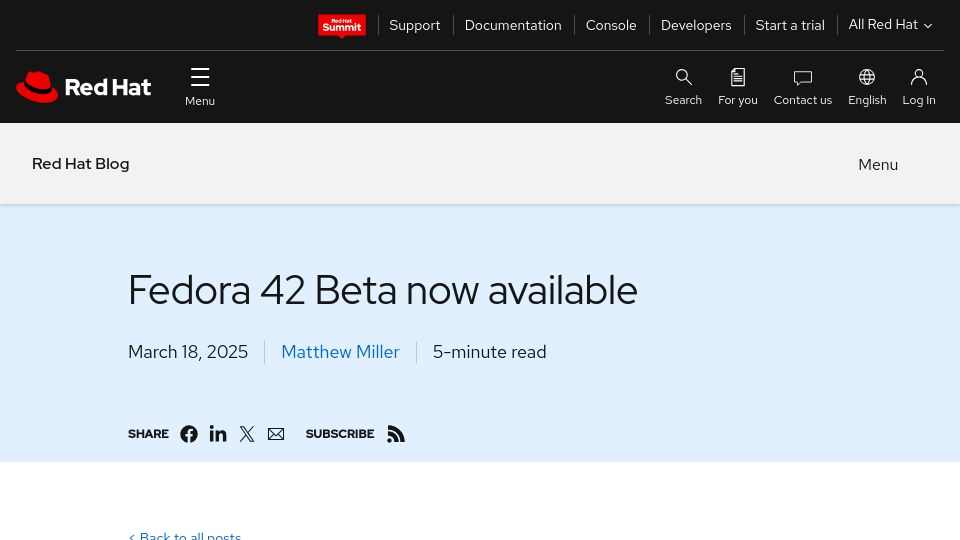
Task: Open the Red Hat Blog heading link
Action: 81,164
